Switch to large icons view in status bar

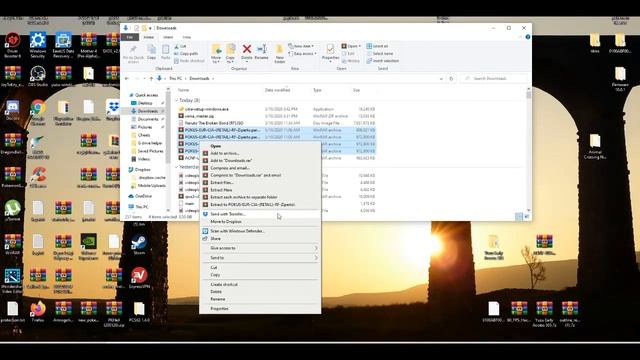[527, 217]
